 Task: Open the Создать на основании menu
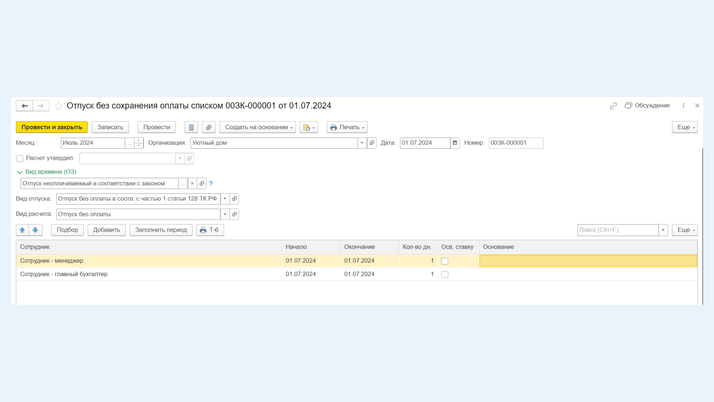[258, 127]
